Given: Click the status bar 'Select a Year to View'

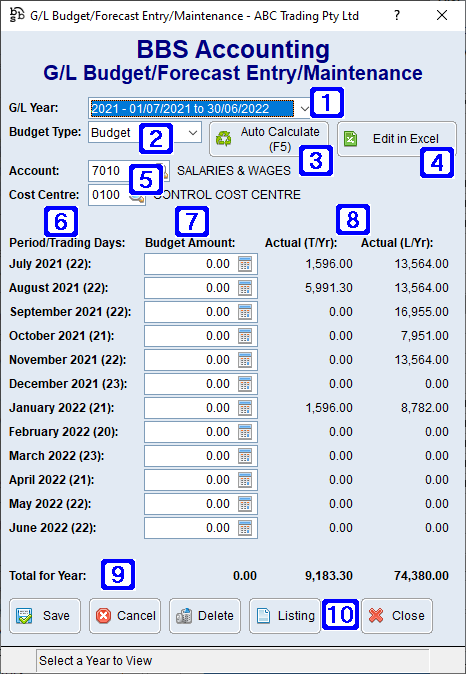Looking at the screenshot, I should click(x=95, y=661).
